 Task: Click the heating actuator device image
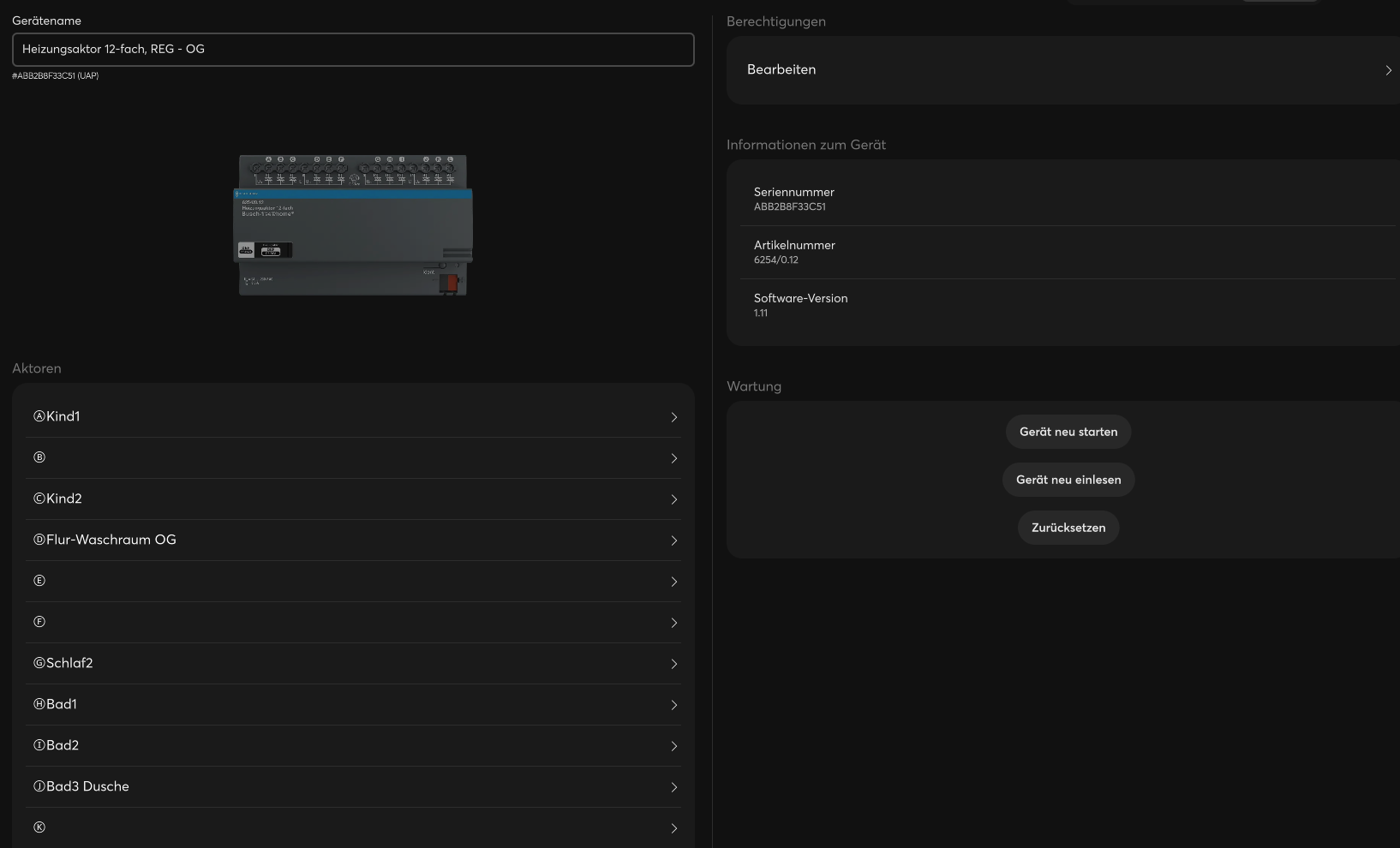(x=353, y=225)
